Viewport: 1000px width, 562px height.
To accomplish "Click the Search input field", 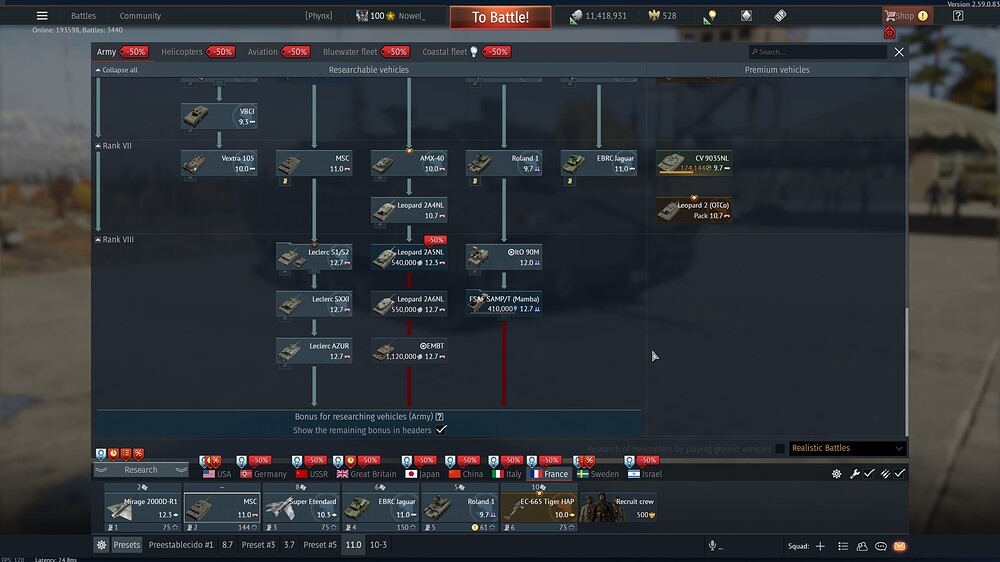I will (818, 52).
